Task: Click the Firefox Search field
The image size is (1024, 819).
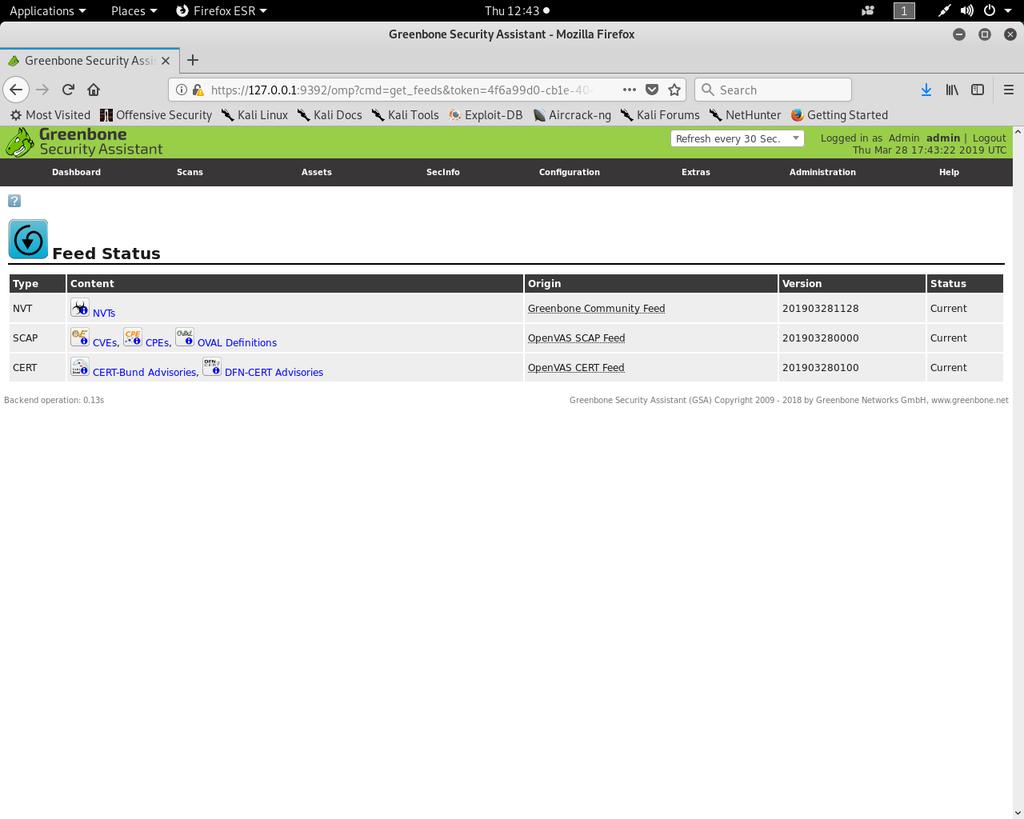Action: coord(773,89)
